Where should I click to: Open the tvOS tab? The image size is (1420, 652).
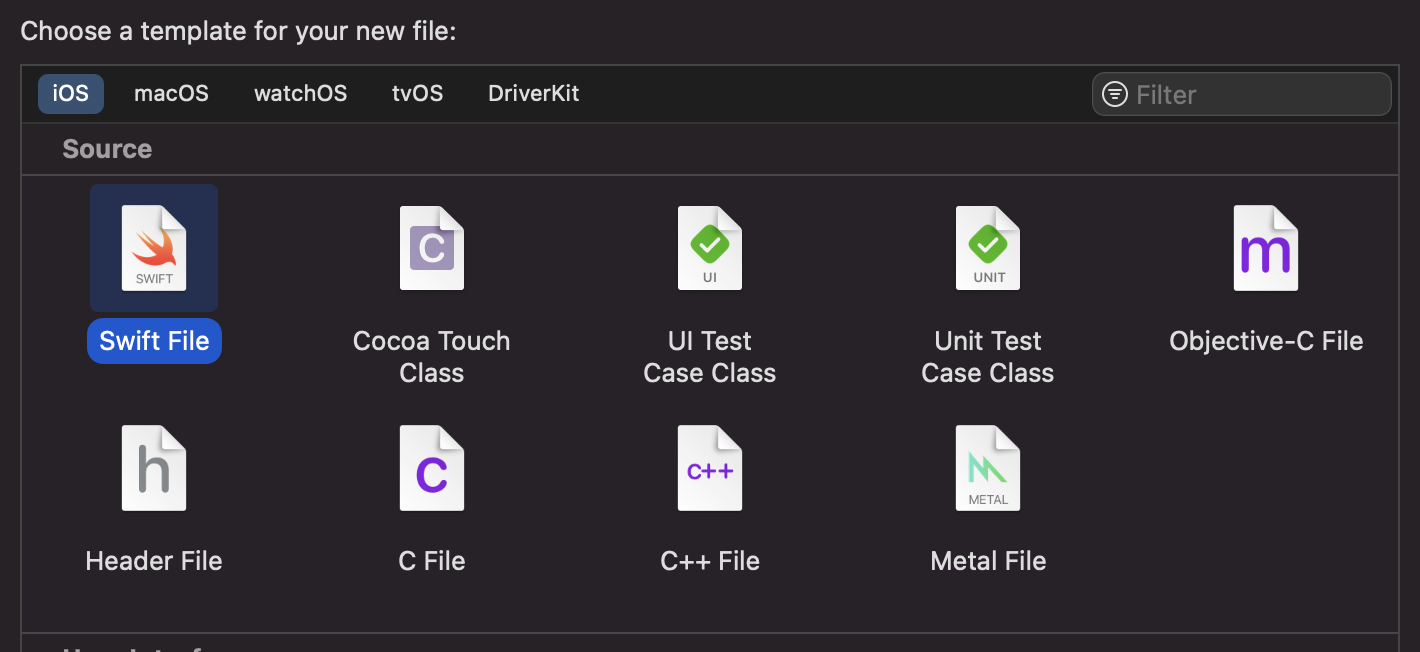(x=417, y=94)
